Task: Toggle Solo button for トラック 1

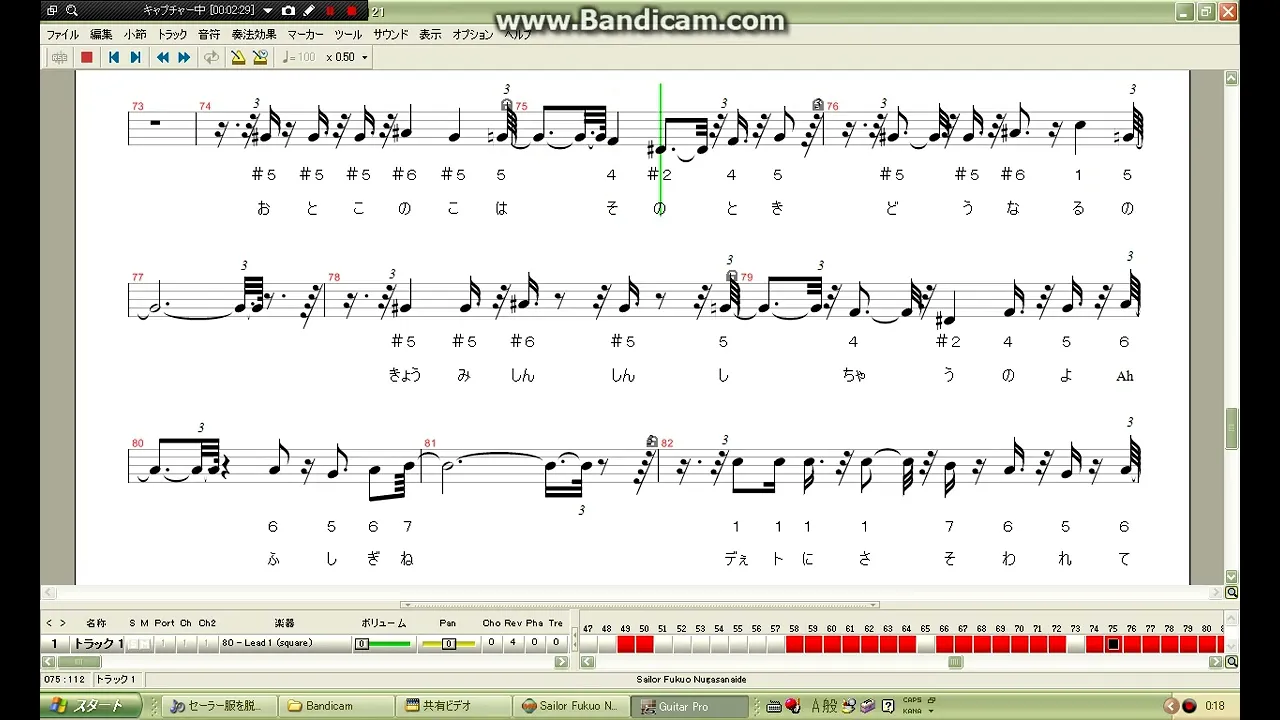Action: (132, 644)
